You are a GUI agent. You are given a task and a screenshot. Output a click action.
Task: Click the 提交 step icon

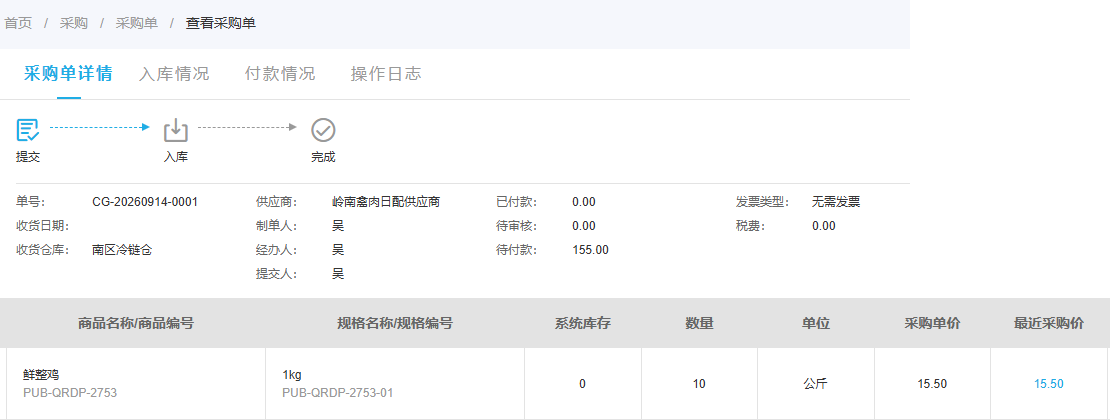(x=28, y=130)
